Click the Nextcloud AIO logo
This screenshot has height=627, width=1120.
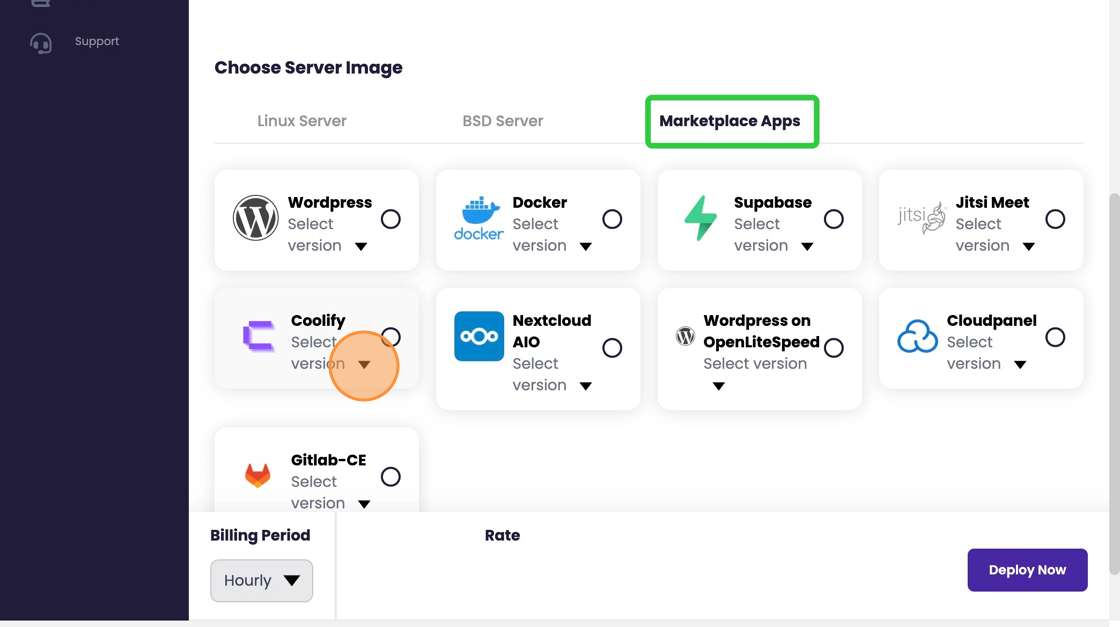(479, 336)
